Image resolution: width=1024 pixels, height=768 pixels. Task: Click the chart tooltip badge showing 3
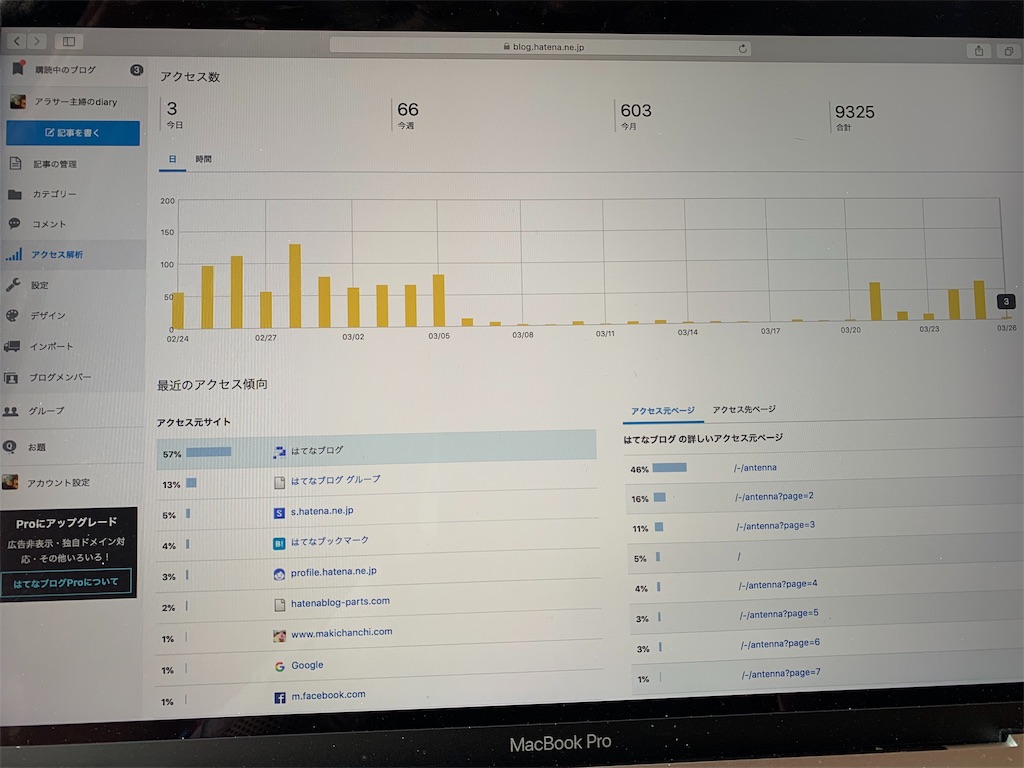[1006, 301]
